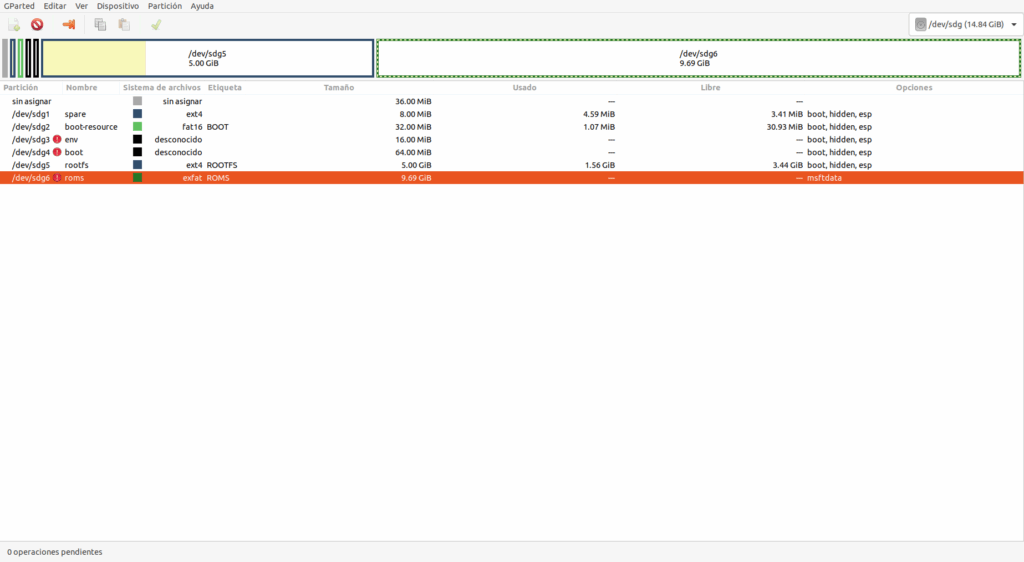Sort by the Tamaño column header

tap(339, 88)
